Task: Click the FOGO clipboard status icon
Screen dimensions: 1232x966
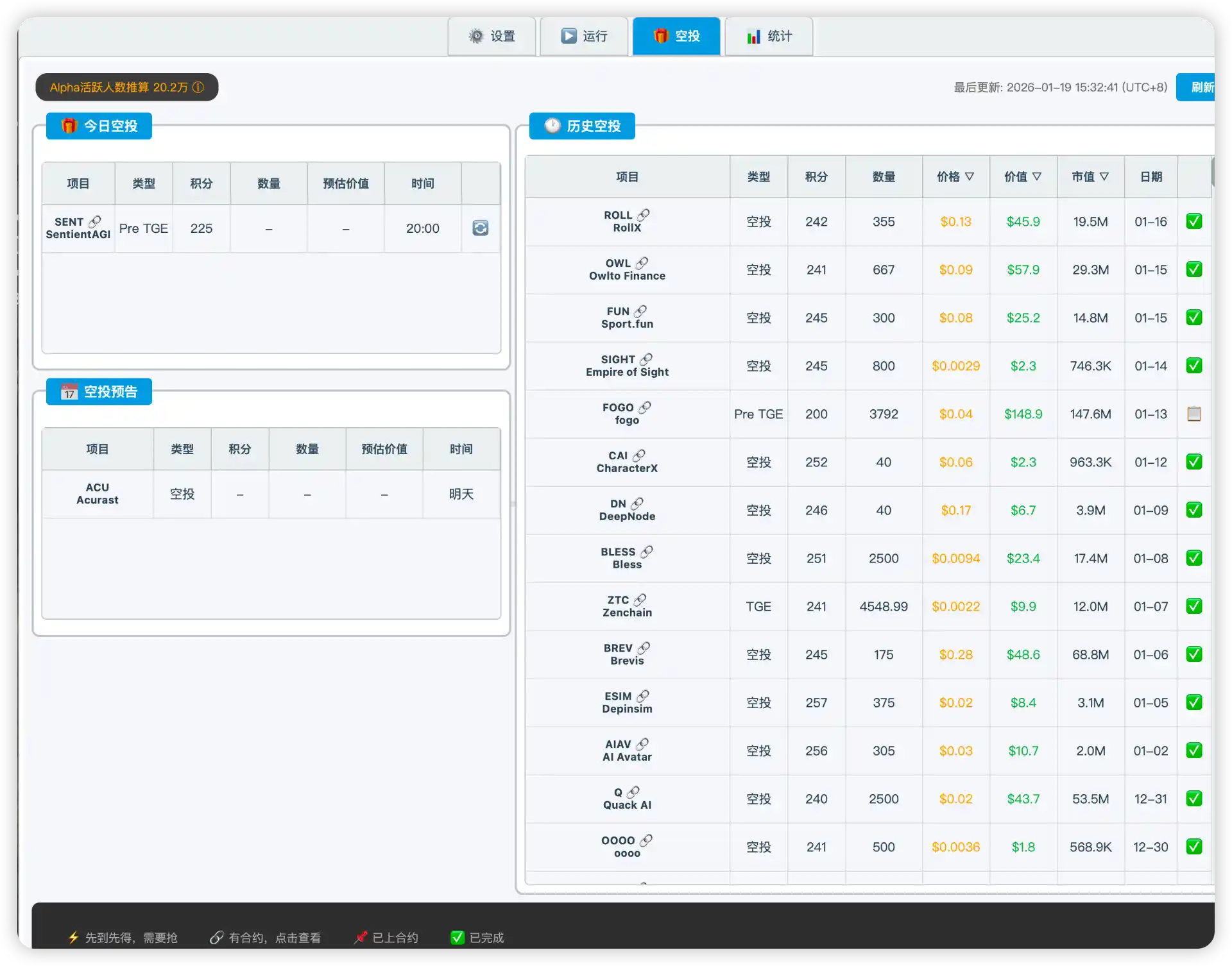Action: pos(1193,414)
